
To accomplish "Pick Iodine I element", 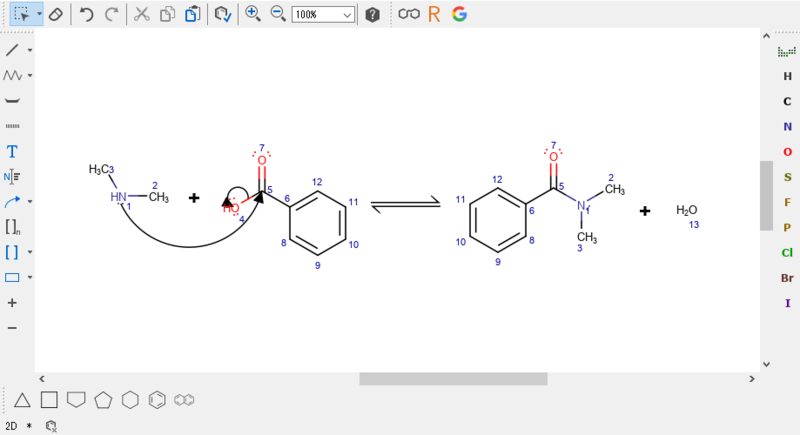I will tap(788, 303).
